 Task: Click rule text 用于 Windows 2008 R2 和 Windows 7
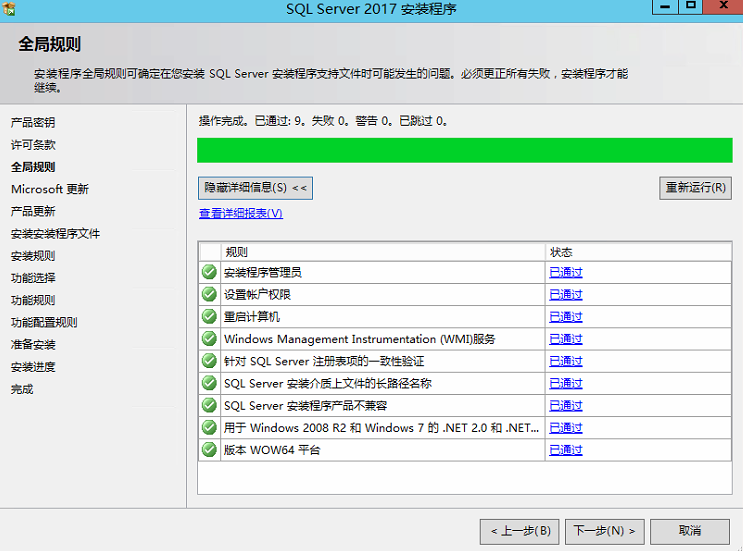click(381, 428)
